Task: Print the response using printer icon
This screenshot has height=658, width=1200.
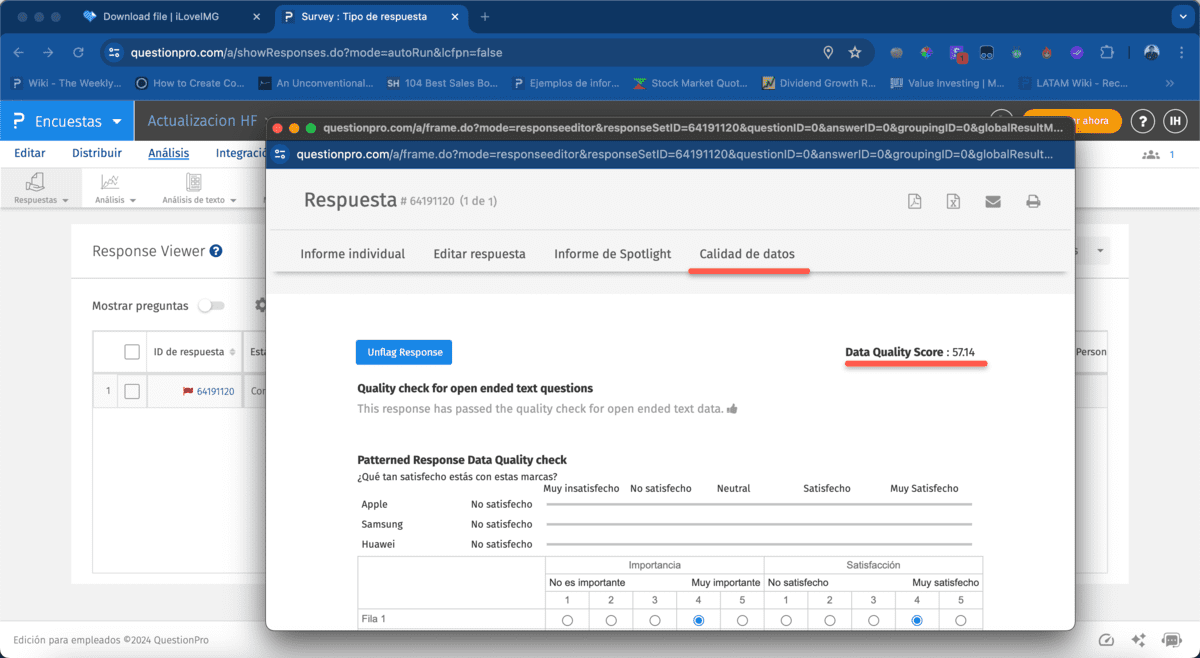Action: click(x=1033, y=201)
